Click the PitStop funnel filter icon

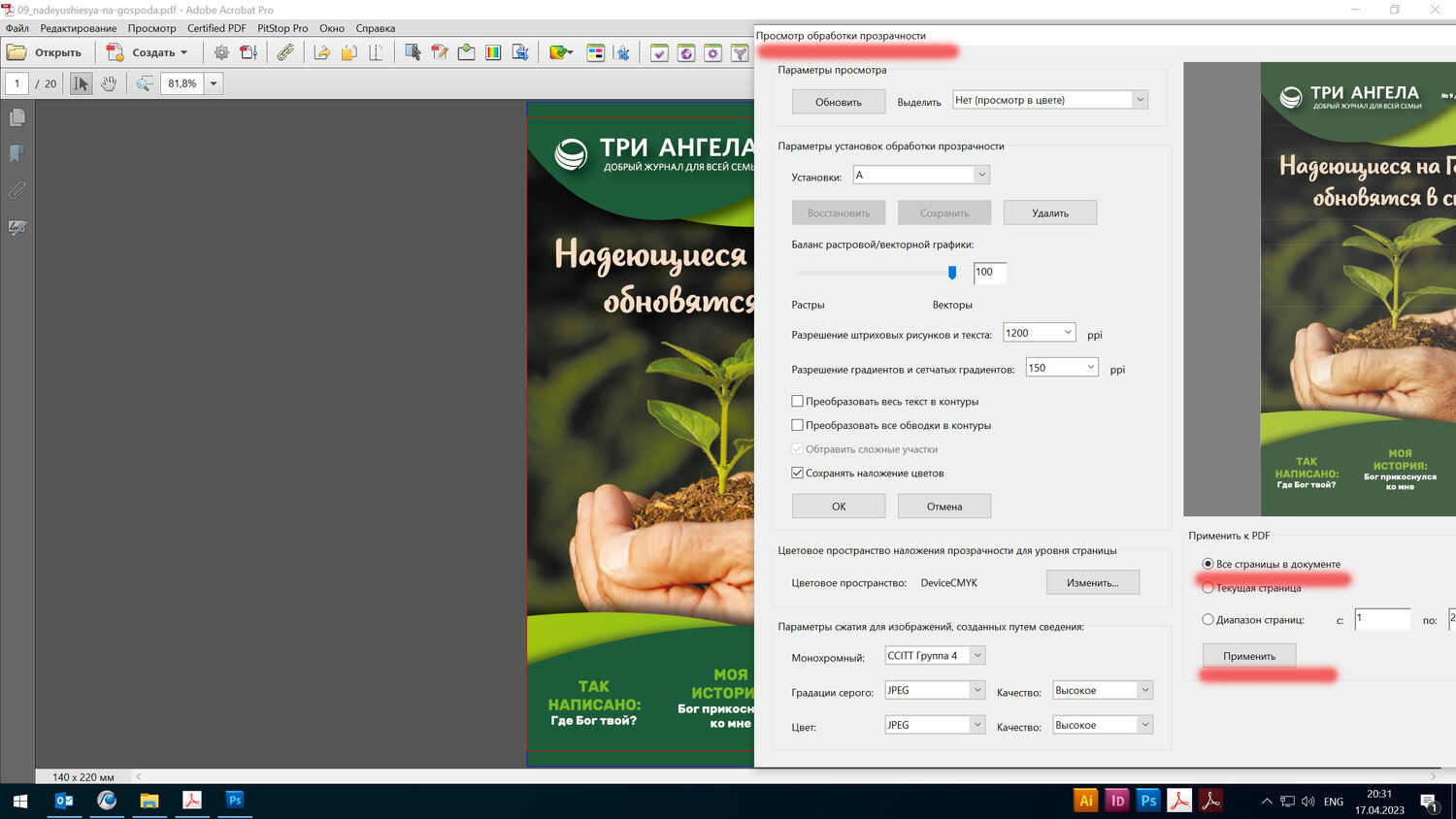tap(740, 52)
